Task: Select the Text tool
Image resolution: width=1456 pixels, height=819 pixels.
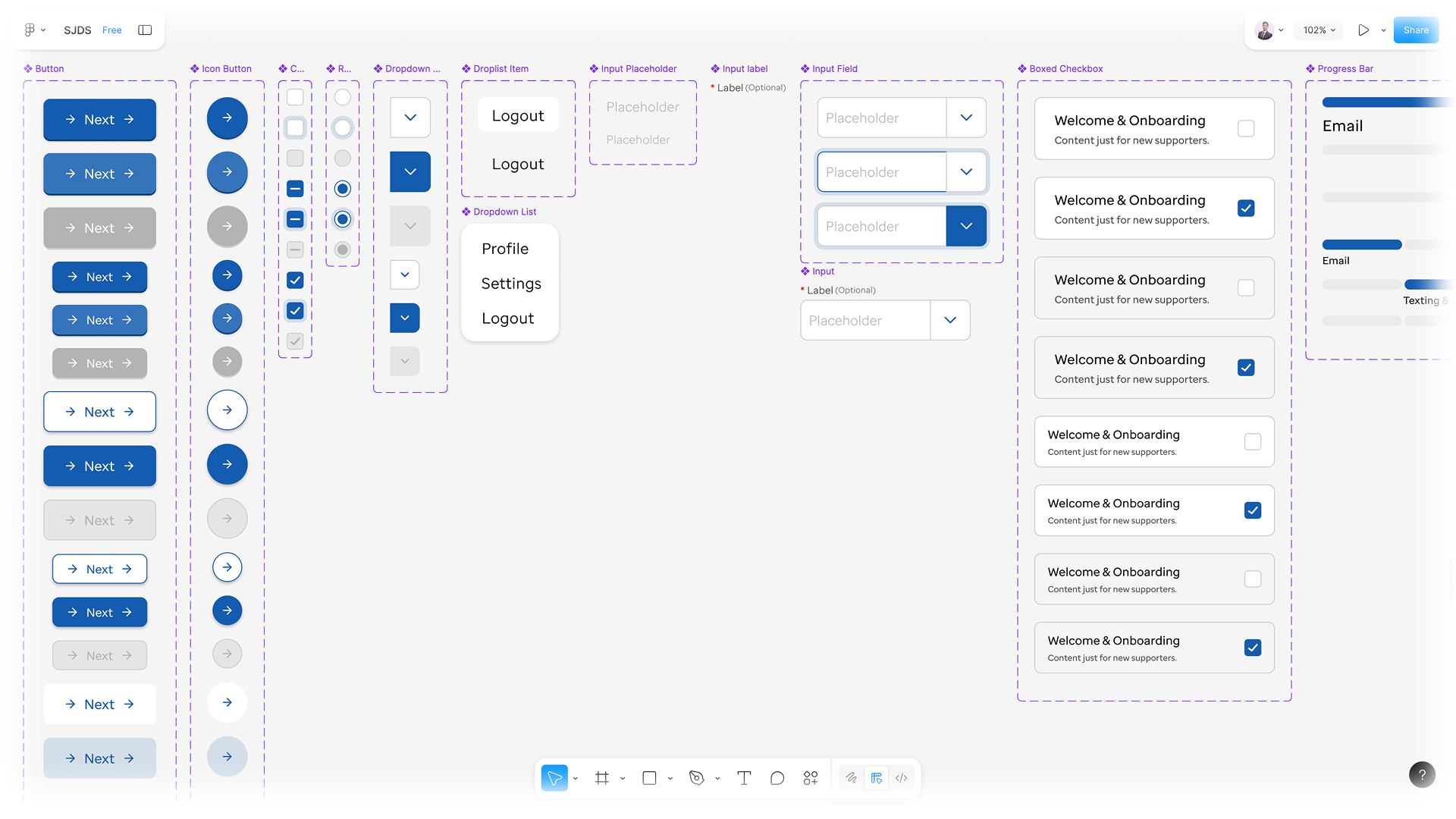Action: point(744,778)
